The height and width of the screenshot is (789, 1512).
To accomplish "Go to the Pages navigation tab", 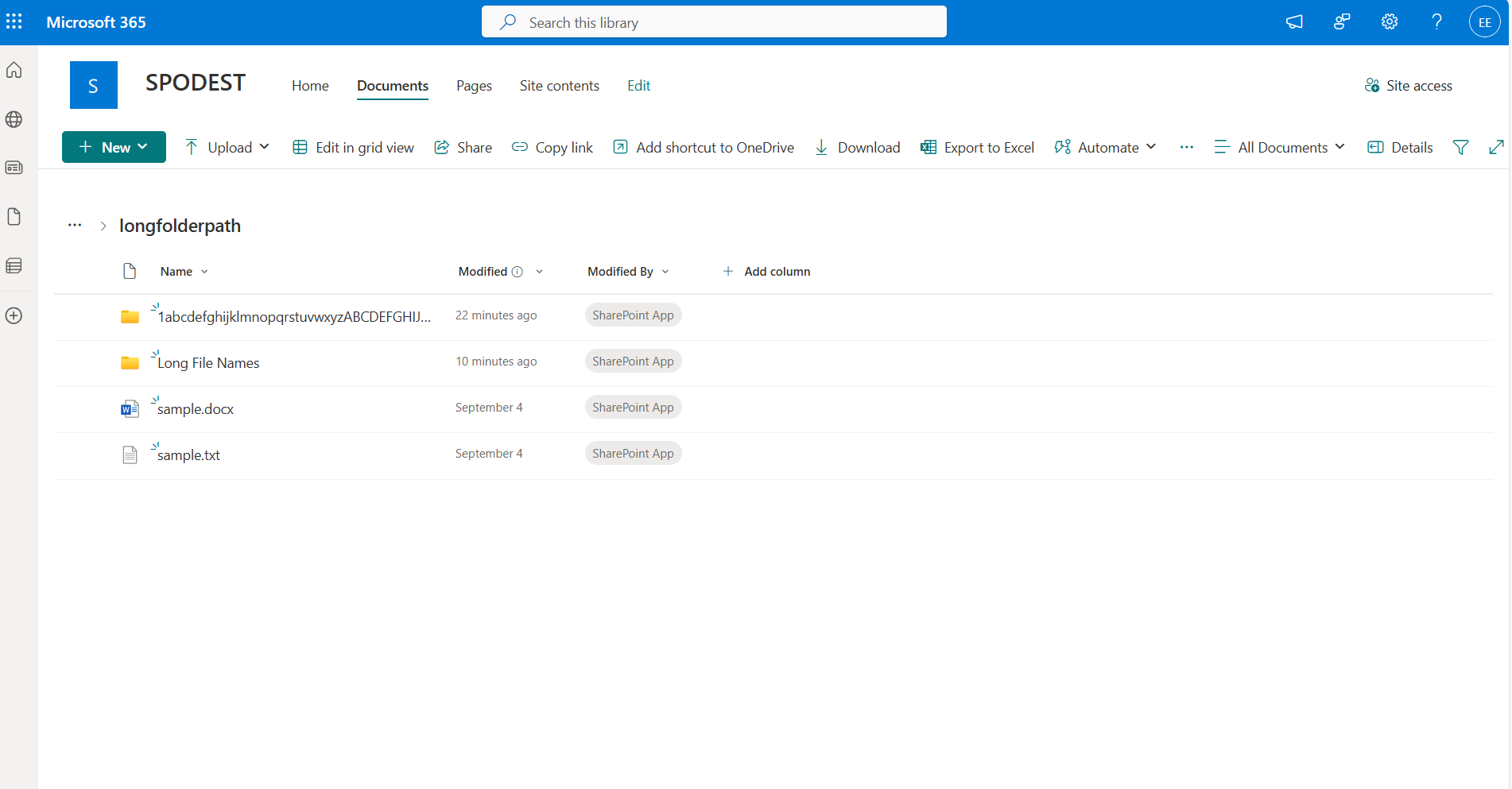I will (x=474, y=86).
